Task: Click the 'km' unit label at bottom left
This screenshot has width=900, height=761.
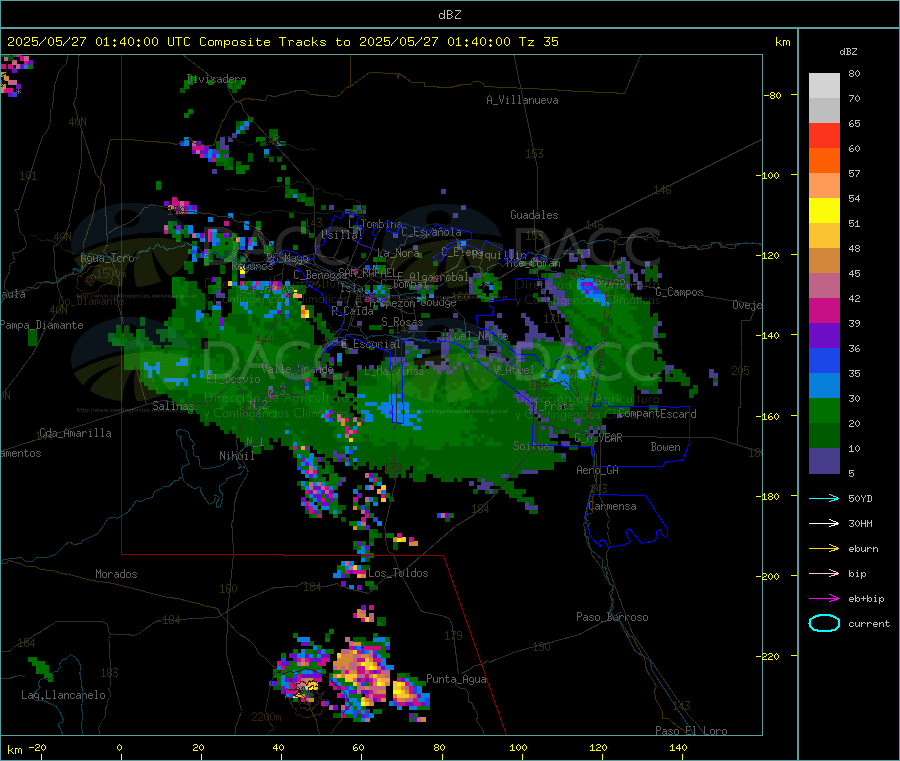Action: (14, 750)
